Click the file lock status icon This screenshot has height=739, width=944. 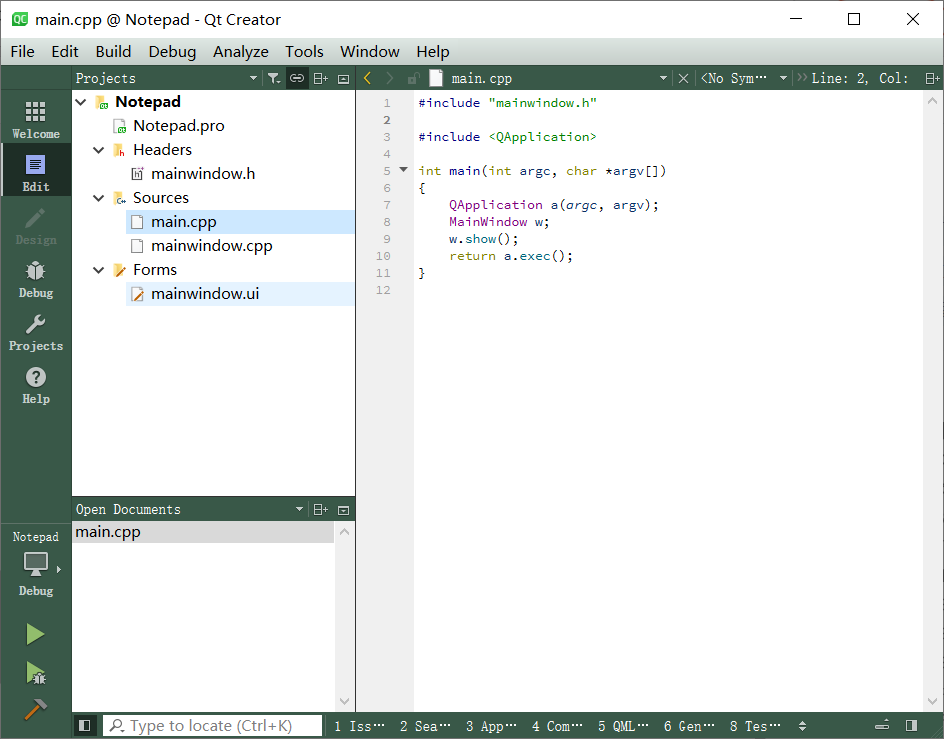pos(413,78)
